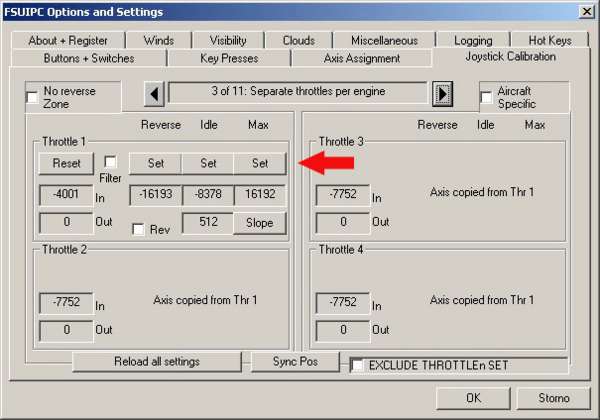Switch to Buttons + Switches tab
The image size is (600, 420).
coord(89,58)
